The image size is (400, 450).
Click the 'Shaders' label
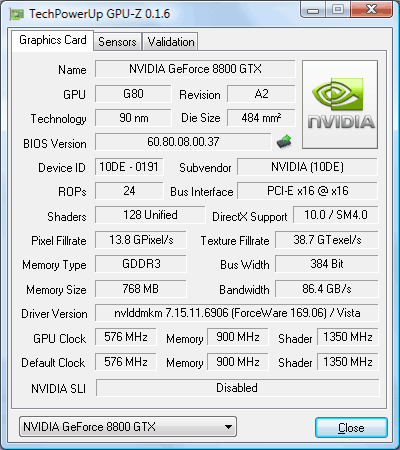pos(67,217)
